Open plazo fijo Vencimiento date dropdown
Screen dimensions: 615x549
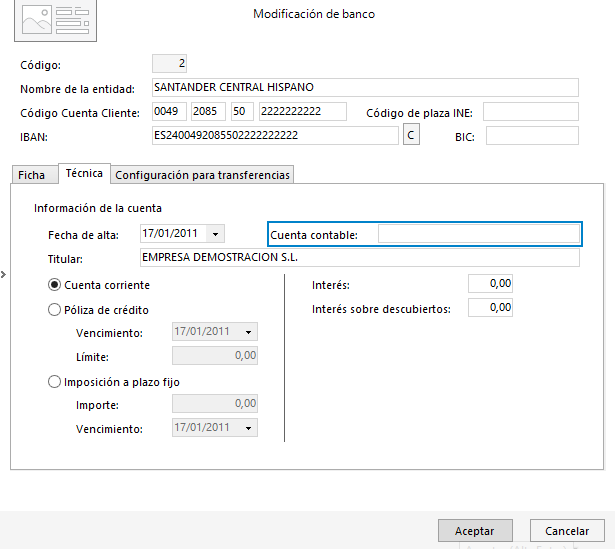point(249,428)
